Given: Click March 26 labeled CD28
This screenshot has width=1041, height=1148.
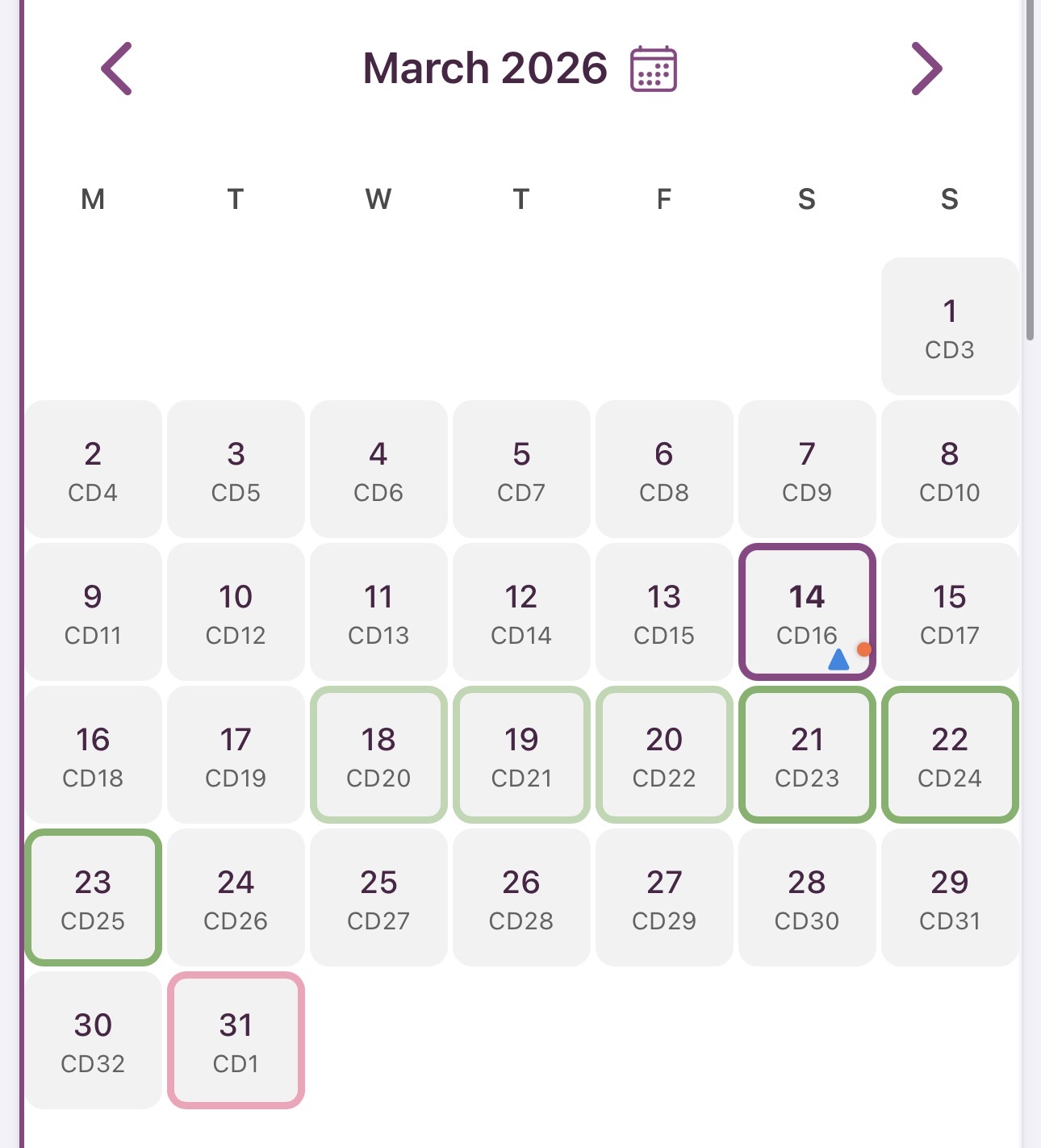Looking at the screenshot, I should 521,897.
